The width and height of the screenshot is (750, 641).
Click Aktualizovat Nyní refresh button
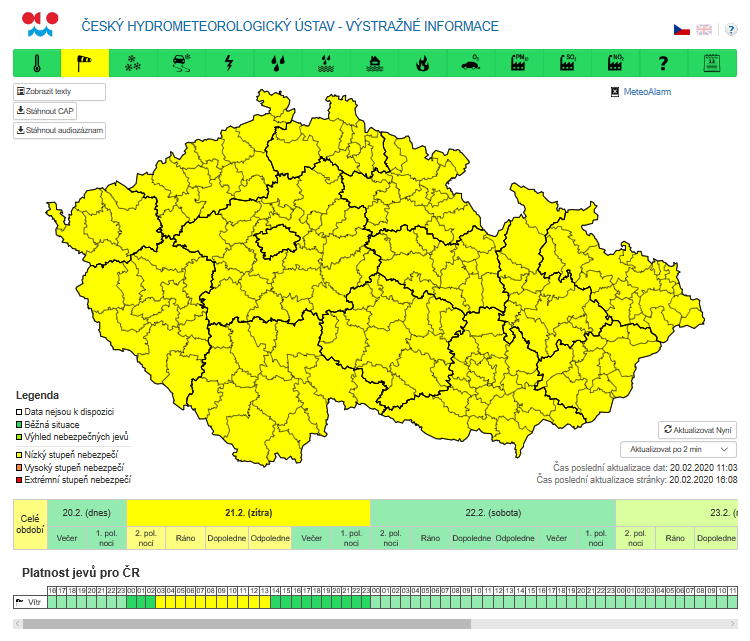point(697,430)
